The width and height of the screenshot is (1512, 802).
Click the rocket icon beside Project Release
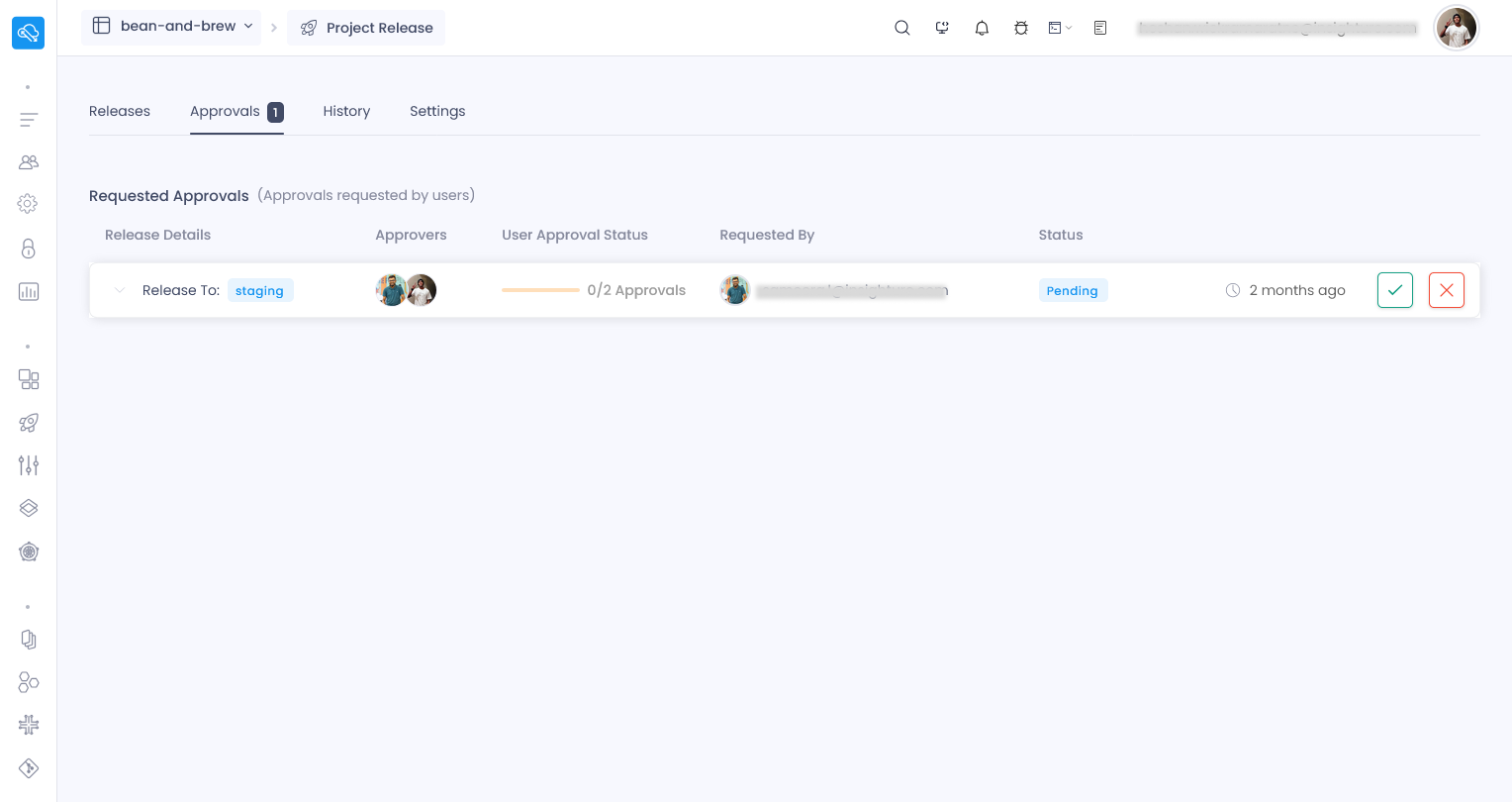pyautogui.click(x=309, y=28)
